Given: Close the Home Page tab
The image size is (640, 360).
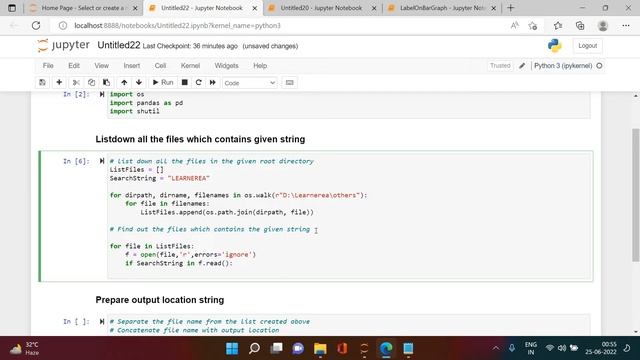Looking at the screenshot, I should point(135,8).
